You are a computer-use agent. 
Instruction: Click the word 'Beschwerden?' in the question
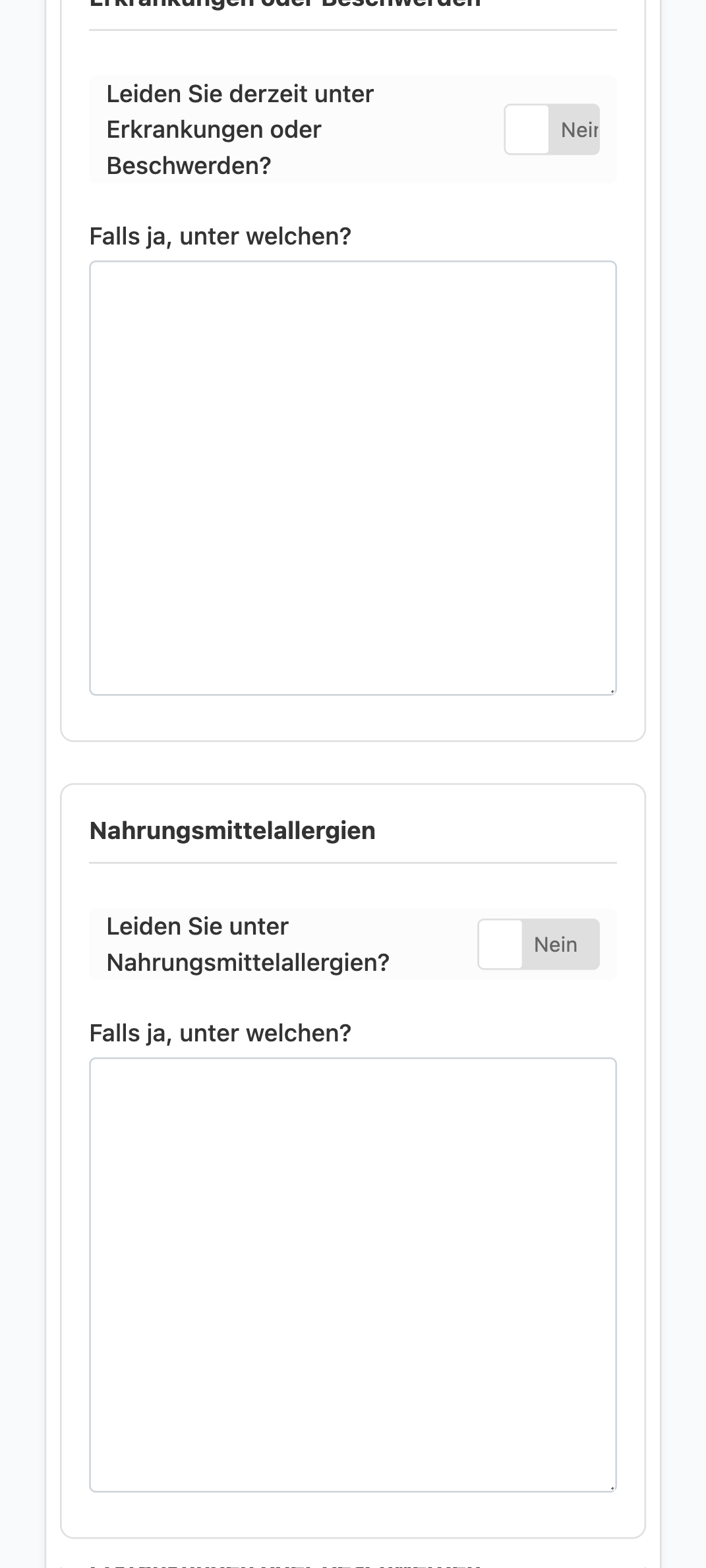[x=189, y=165]
